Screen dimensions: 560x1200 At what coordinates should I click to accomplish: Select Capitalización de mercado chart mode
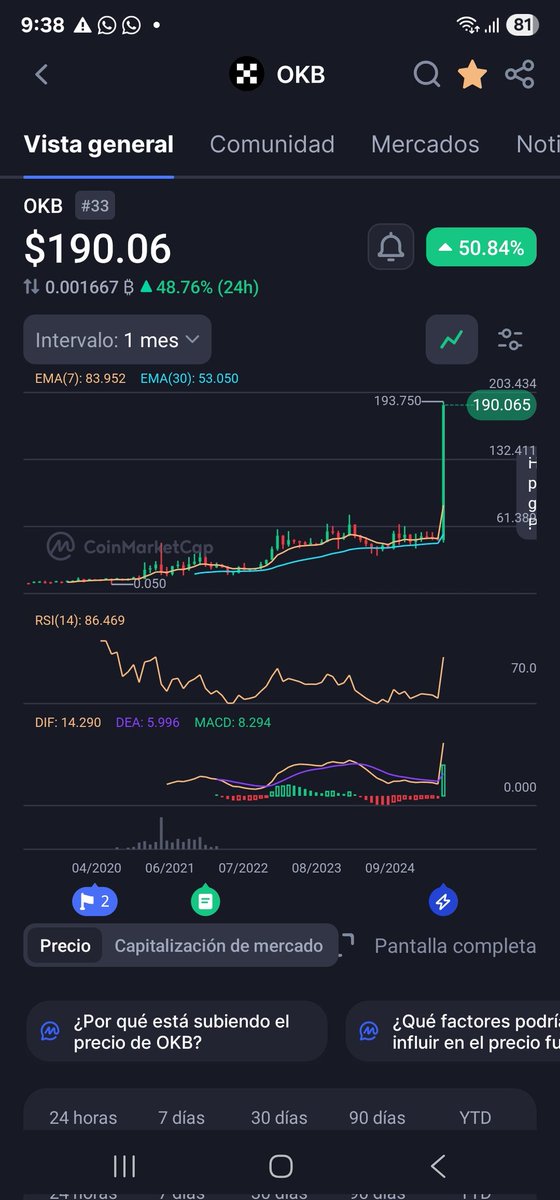[x=219, y=945]
